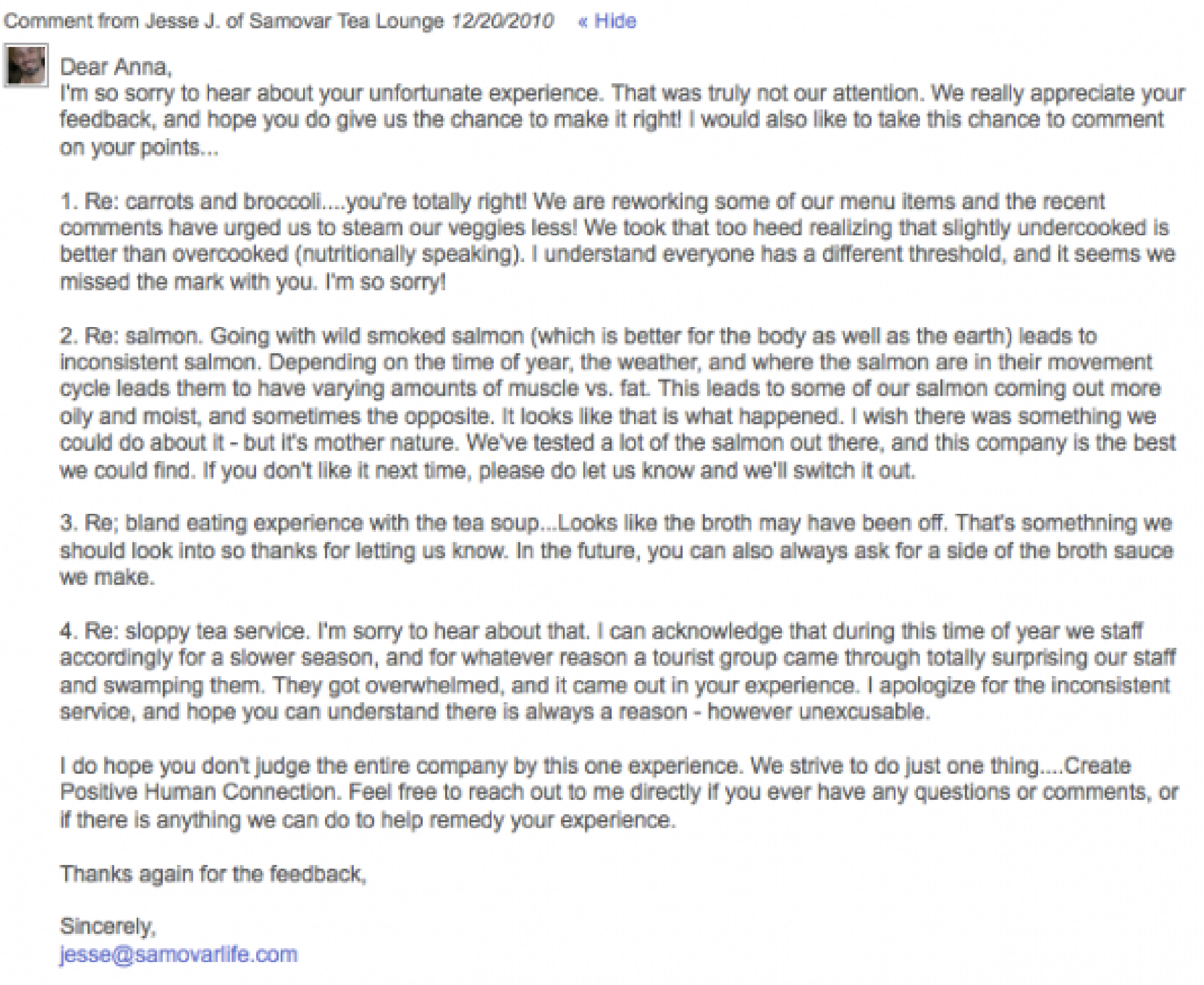Click the "Dear Anna," greeting line
Screen dimensions: 1204x985
point(116,67)
